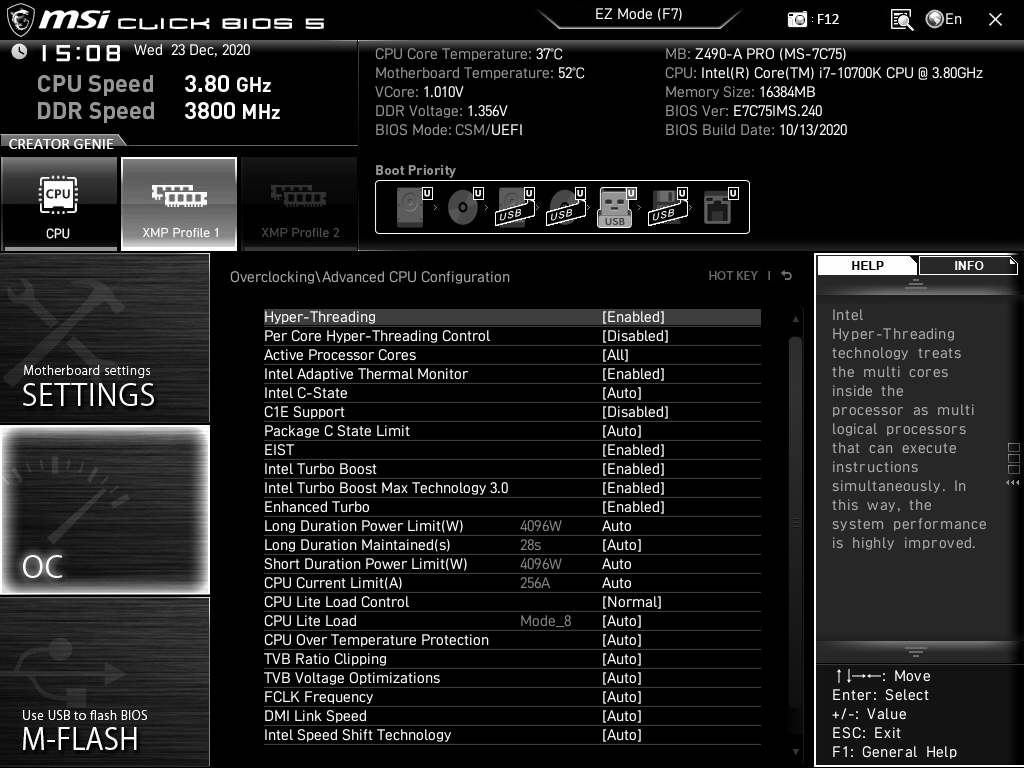Select the USB hard disk boot icon
Screen dimensions: 1024x768
click(x=515, y=206)
